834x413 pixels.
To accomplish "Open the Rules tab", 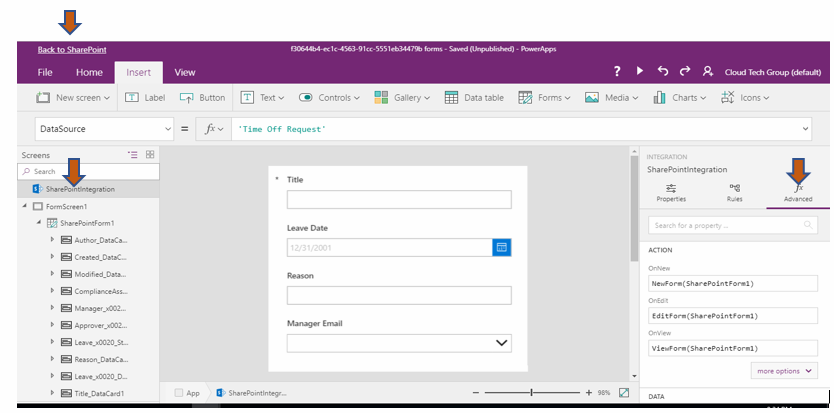I will point(735,193).
